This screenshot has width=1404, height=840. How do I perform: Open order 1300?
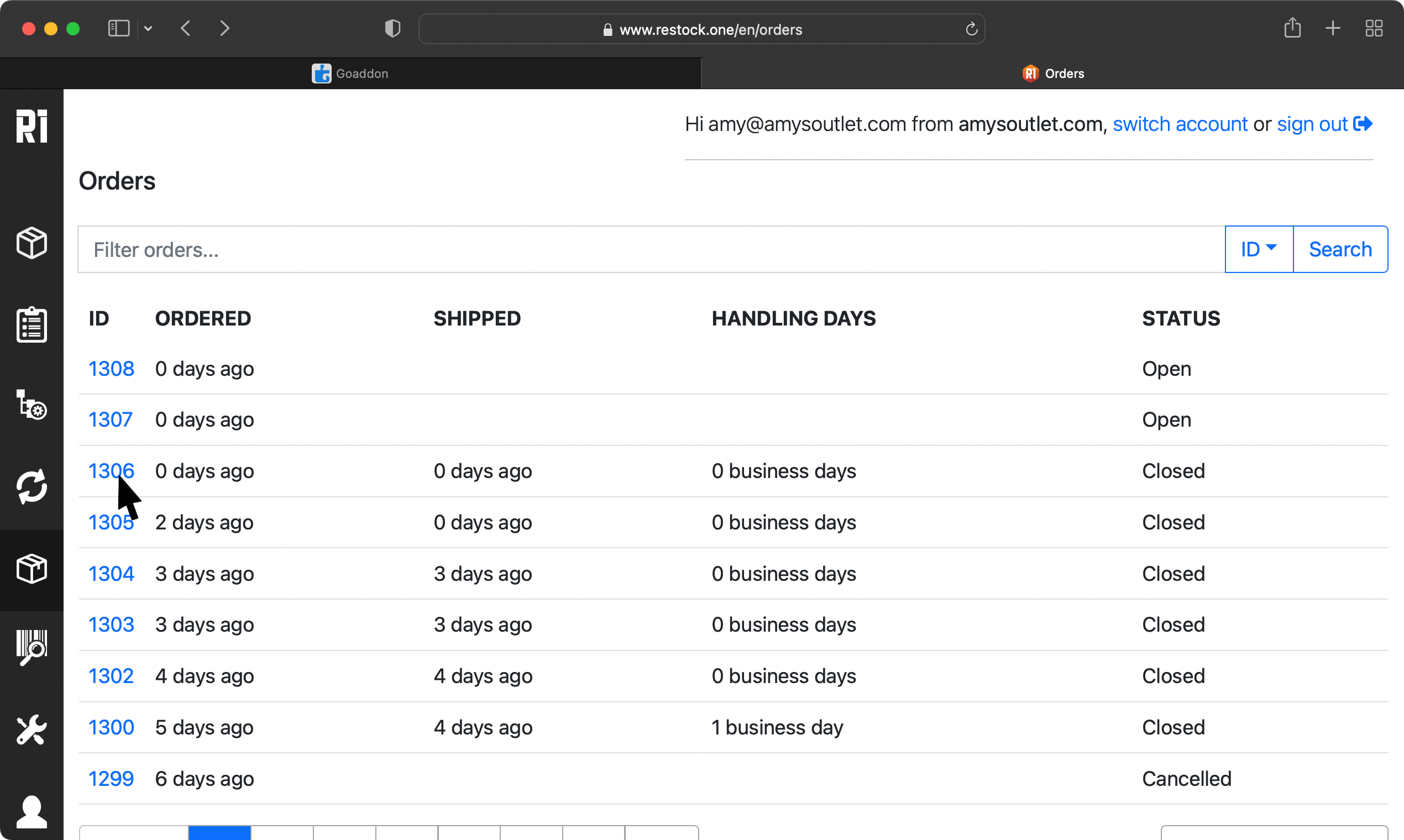tap(112, 727)
